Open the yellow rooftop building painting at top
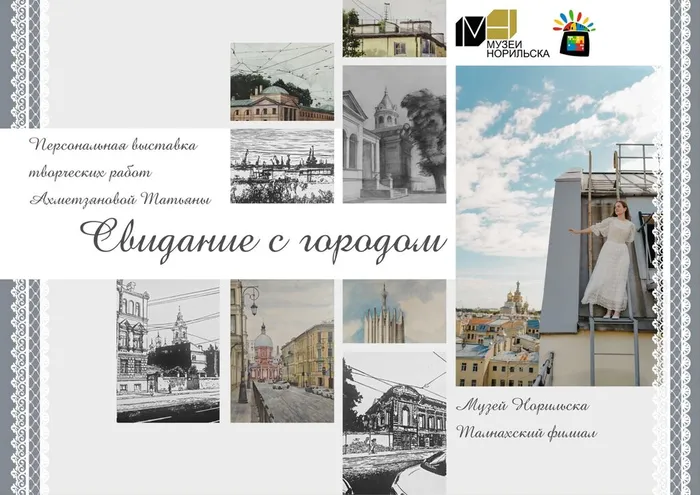The image size is (700, 495). (x=394, y=29)
